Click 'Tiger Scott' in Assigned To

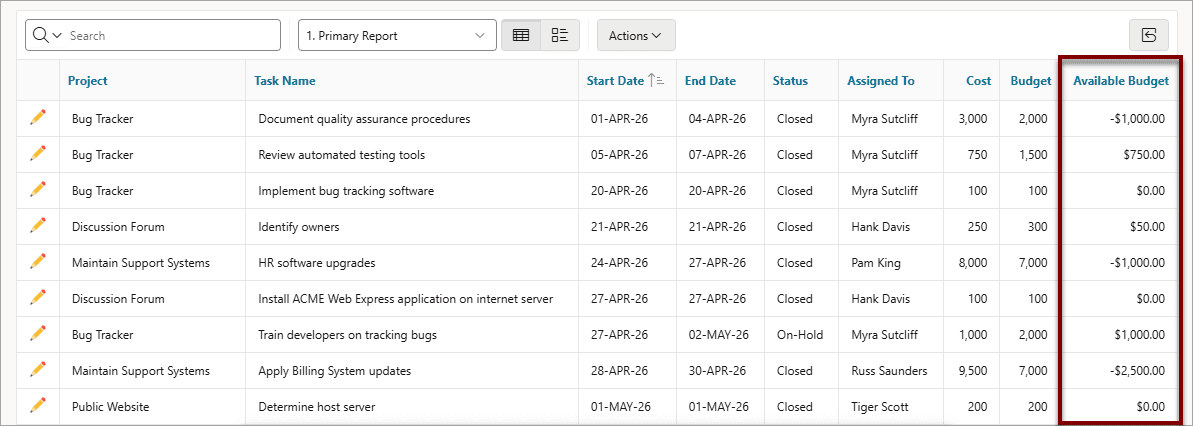(x=880, y=407)
